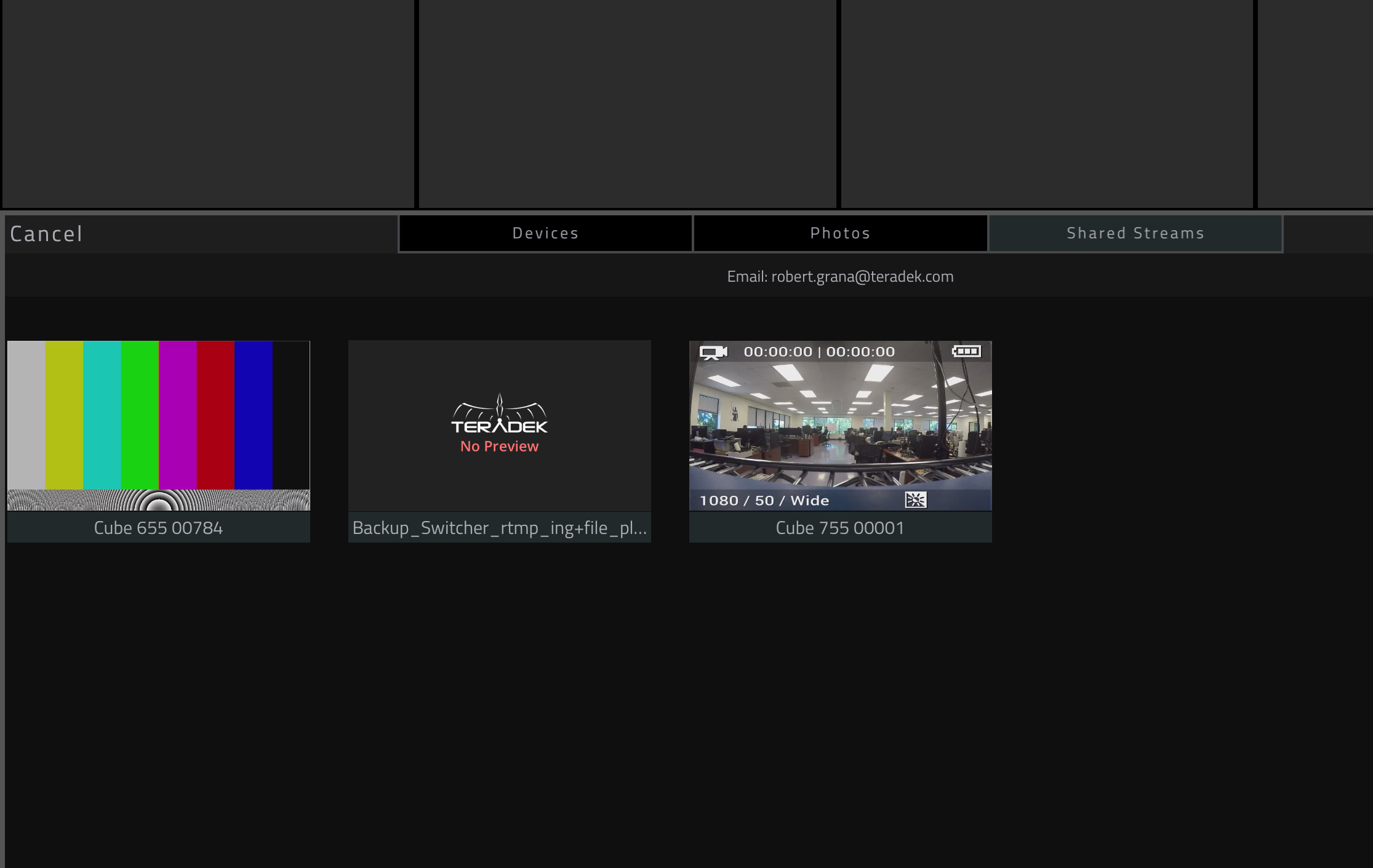Open the Photos tab
1373x868 pixels.
840,233
